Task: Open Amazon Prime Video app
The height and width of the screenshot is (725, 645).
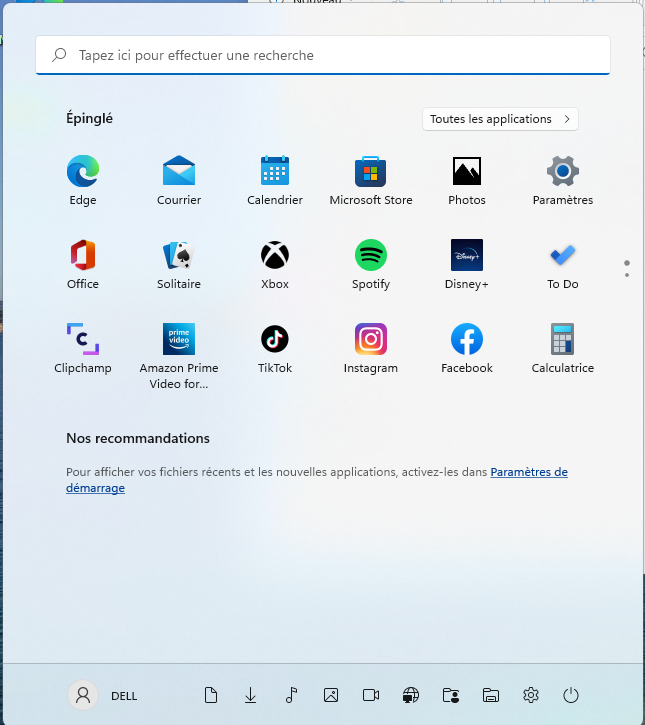Action: [x=178, y=356]
